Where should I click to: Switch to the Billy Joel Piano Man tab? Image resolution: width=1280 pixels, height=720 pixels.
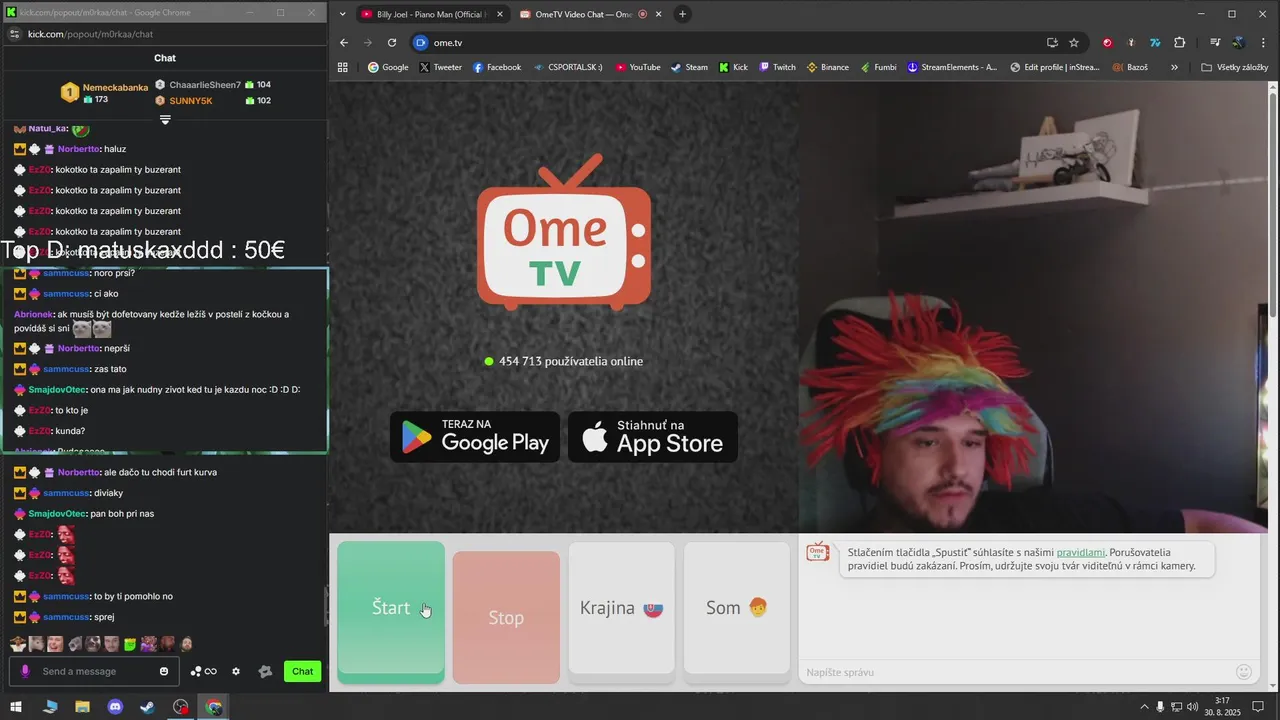(x=432, y=14)
